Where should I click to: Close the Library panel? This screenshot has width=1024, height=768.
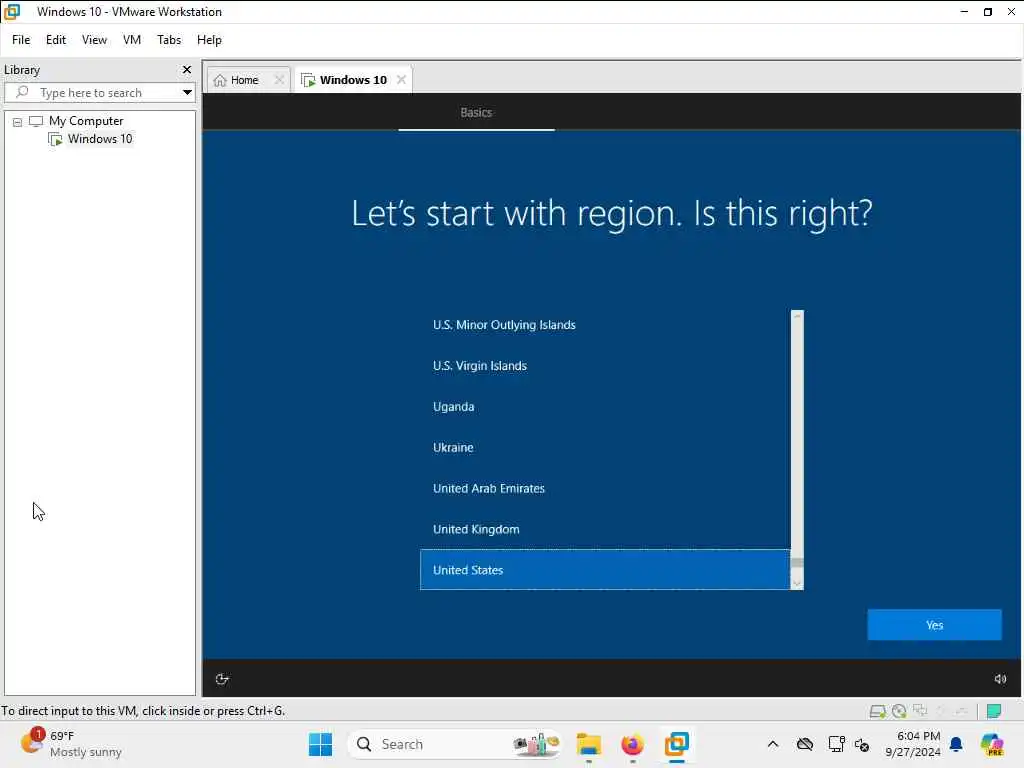tap(187, 70)
